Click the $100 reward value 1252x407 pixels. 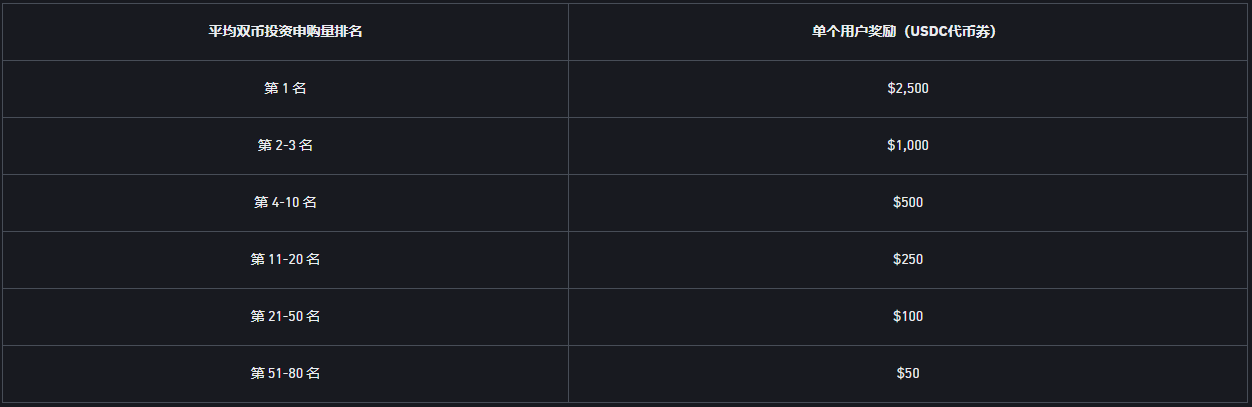(x=908, y=316)
